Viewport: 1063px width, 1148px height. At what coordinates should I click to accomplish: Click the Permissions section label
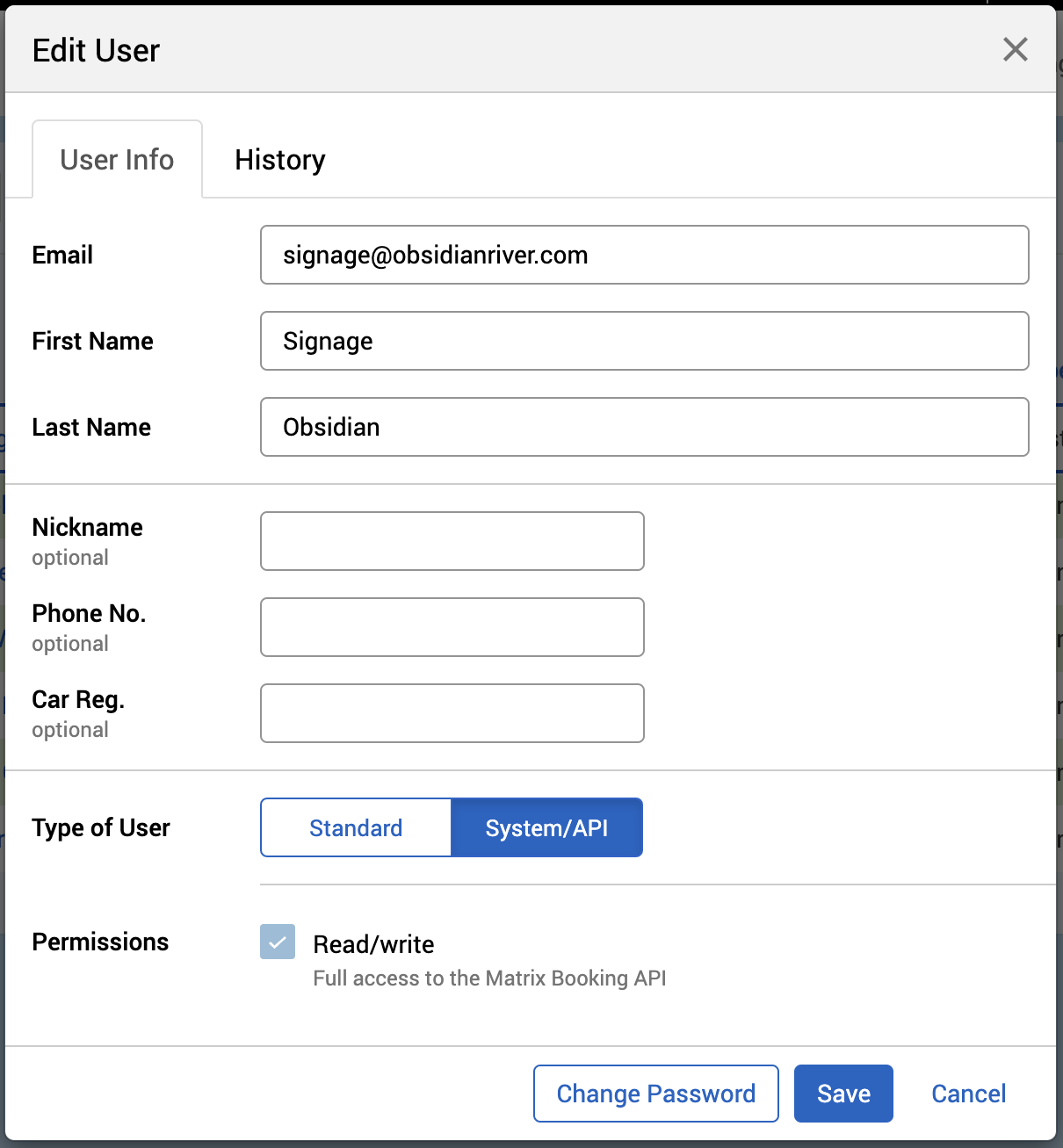(x=100, y=942)
